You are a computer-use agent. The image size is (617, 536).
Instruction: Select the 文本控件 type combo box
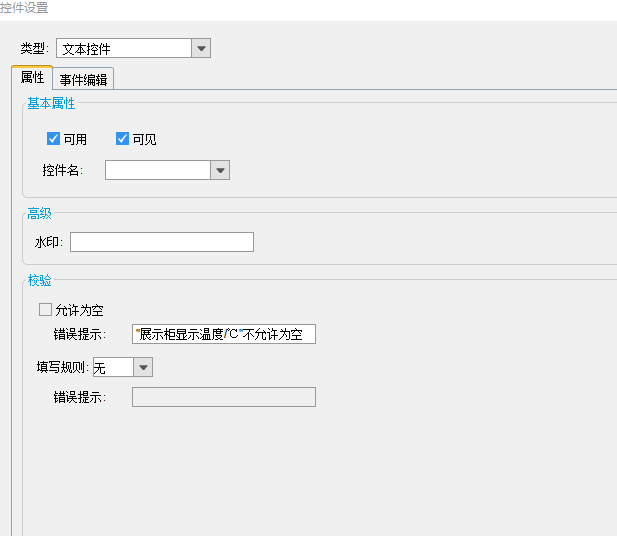[x=133, y=48]
